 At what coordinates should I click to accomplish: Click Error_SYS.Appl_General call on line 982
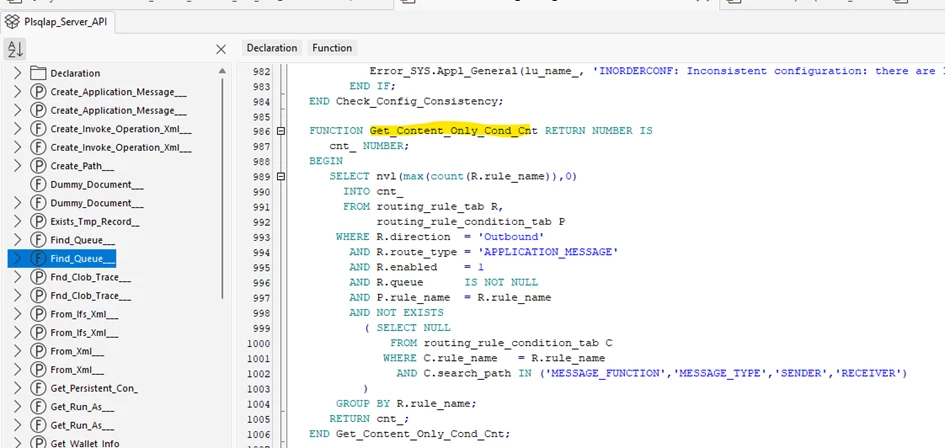click(x=444, y=71)
